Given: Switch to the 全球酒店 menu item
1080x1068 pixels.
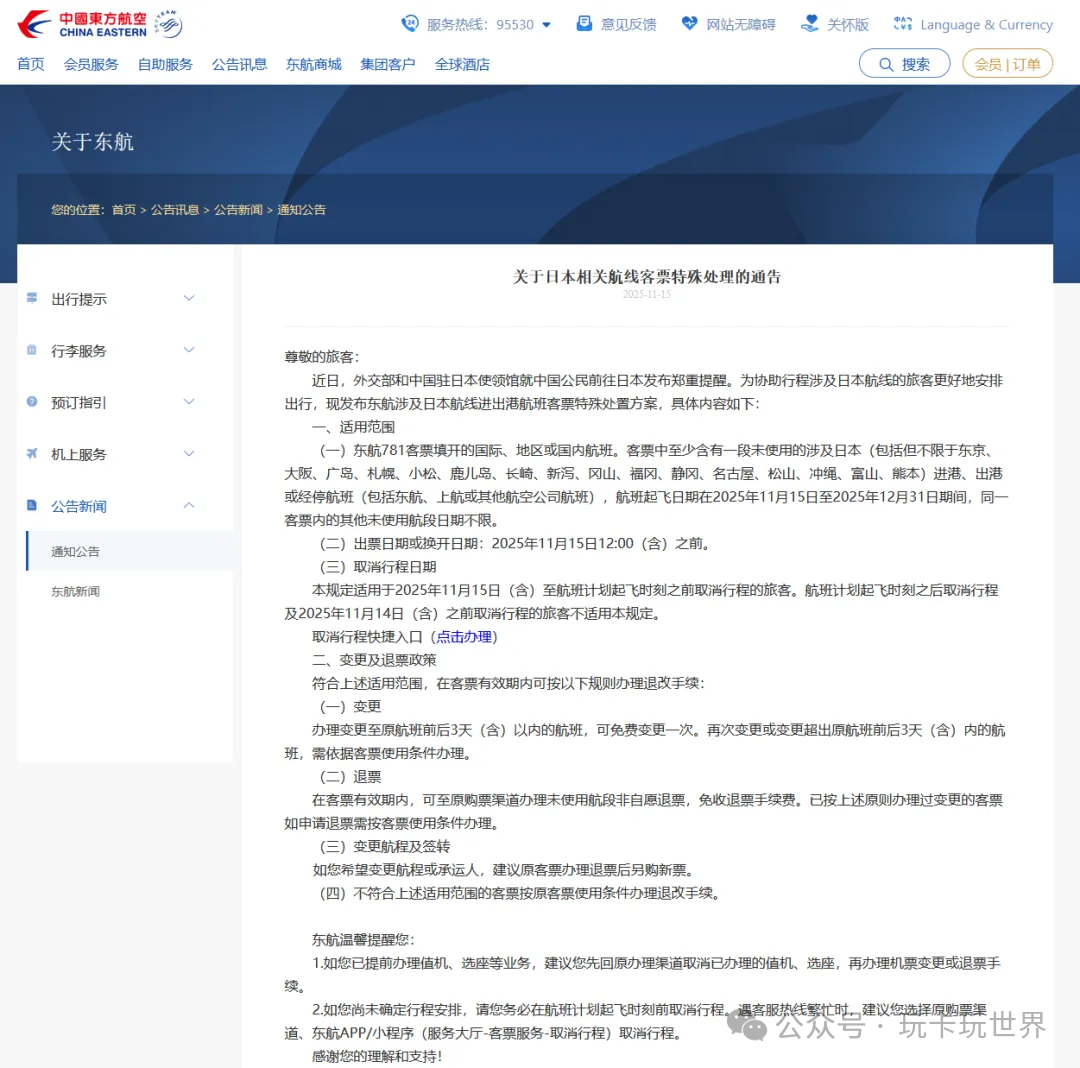Looking at the screenshot, I should (463, 64).
